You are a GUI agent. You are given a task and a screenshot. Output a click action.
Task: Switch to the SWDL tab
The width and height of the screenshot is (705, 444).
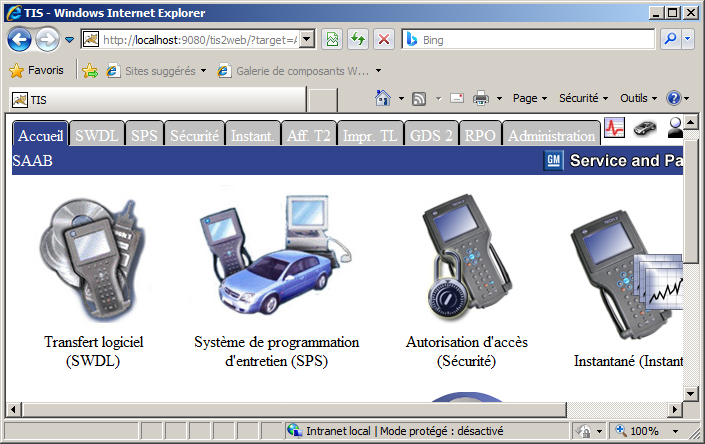click(96, 135)
